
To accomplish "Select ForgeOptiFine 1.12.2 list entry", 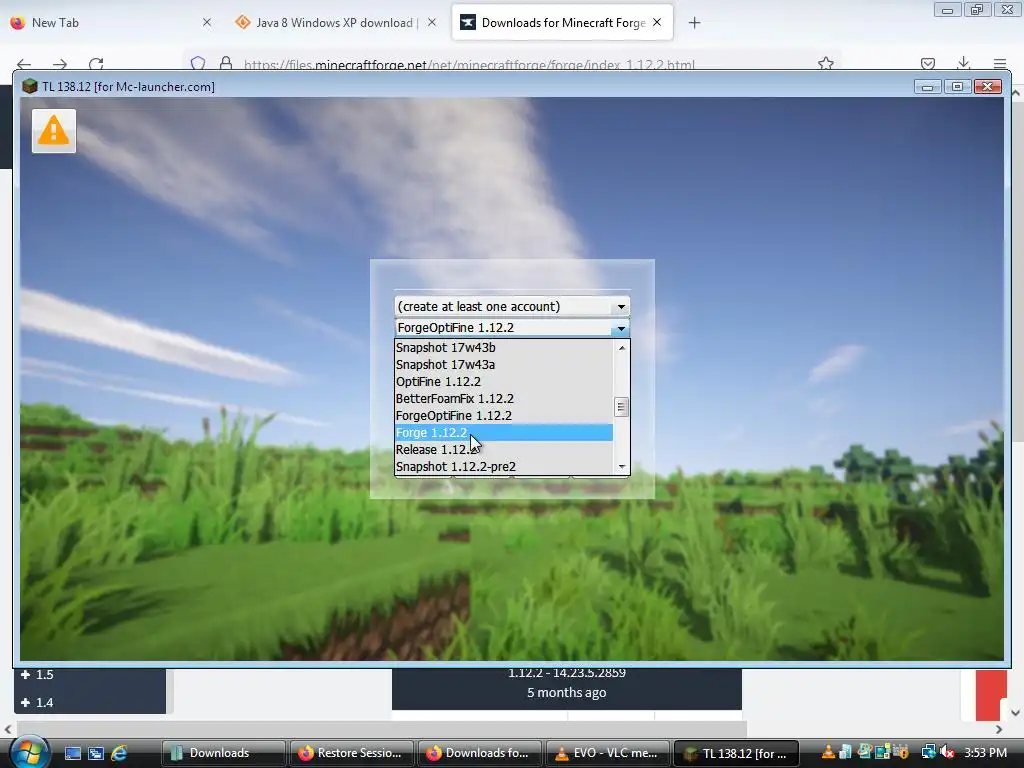I will (504, 415).
